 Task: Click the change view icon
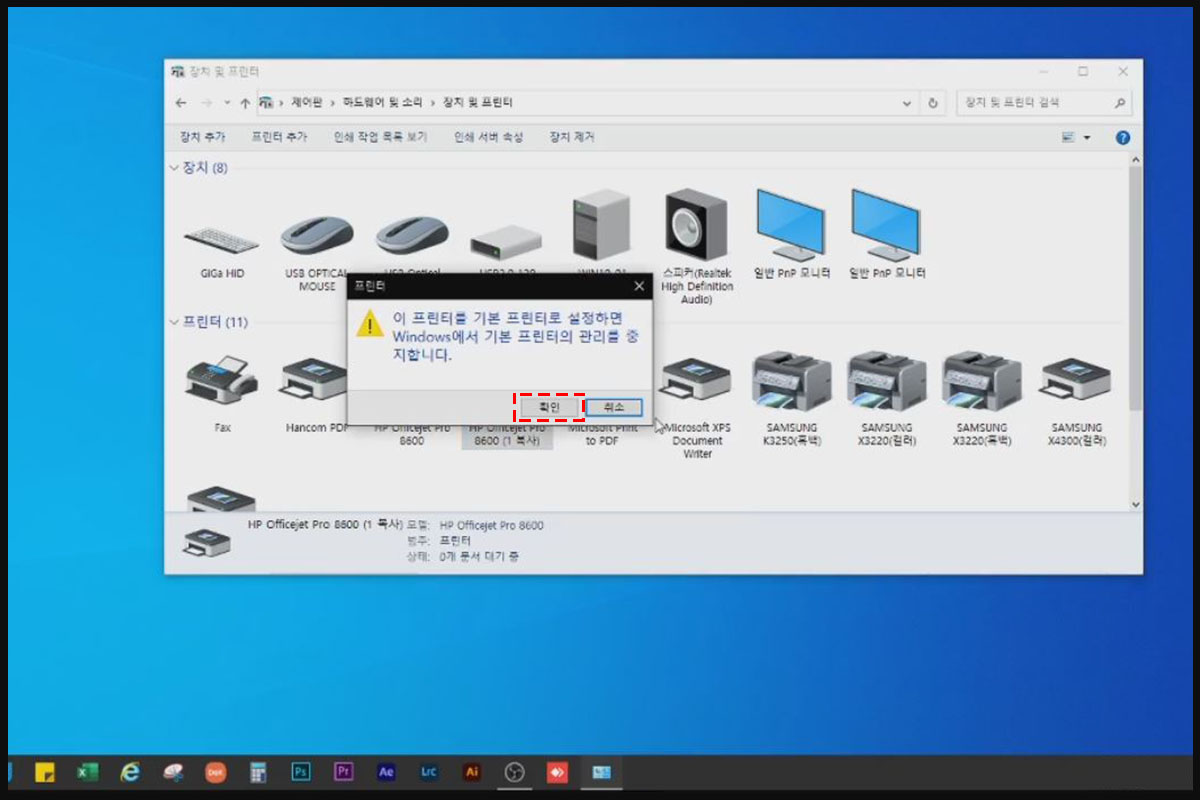point(1068,137)
